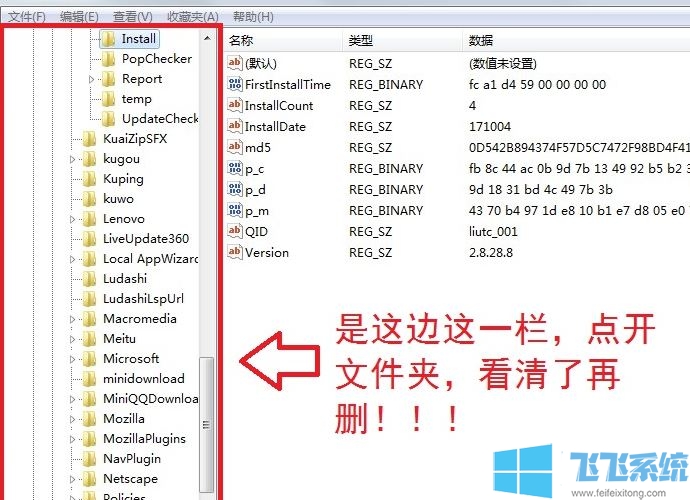Viewport: 690px width, 500px height.
Task: Open the 查看(V) menu
Action: coord(132,17)
